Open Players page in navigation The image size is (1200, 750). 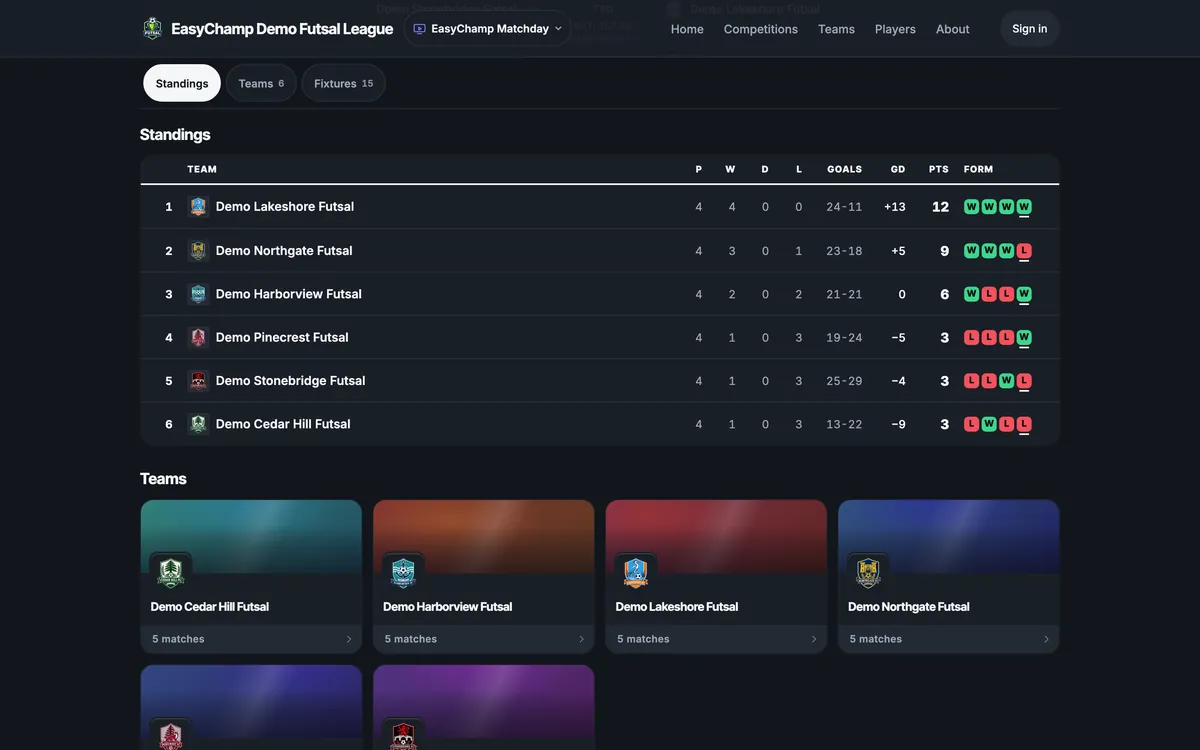(895, 29)
